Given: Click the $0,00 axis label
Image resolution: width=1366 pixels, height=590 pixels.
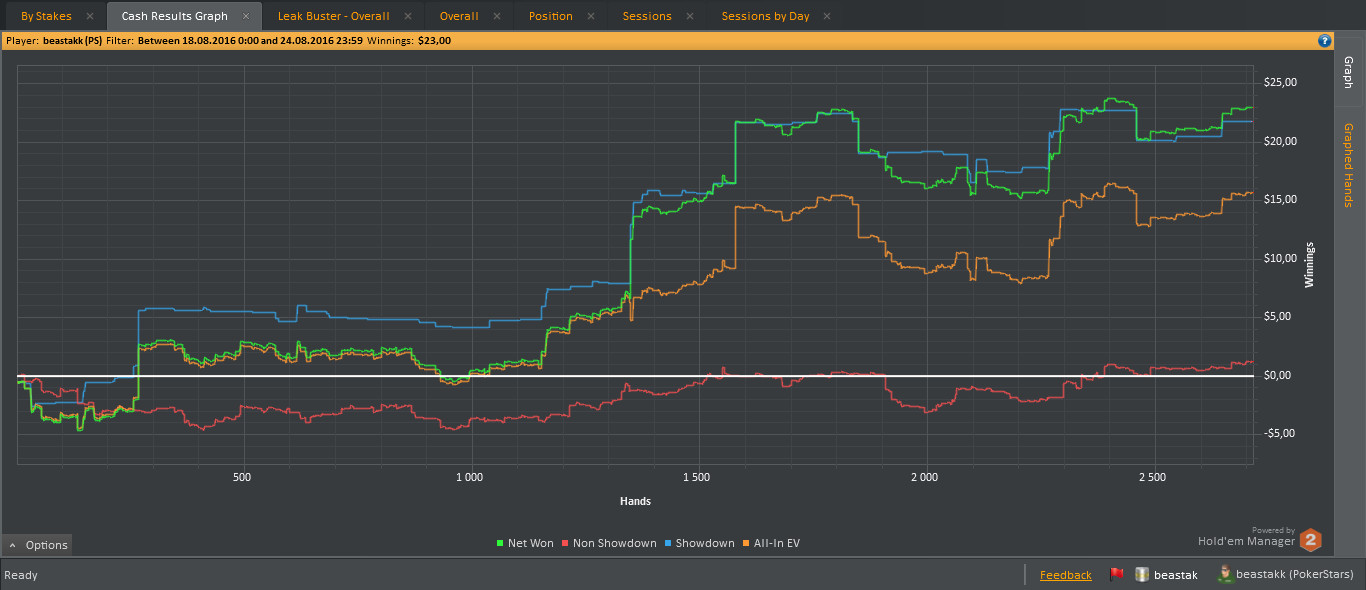Looking at the screenshot, I should (1279, 376).
